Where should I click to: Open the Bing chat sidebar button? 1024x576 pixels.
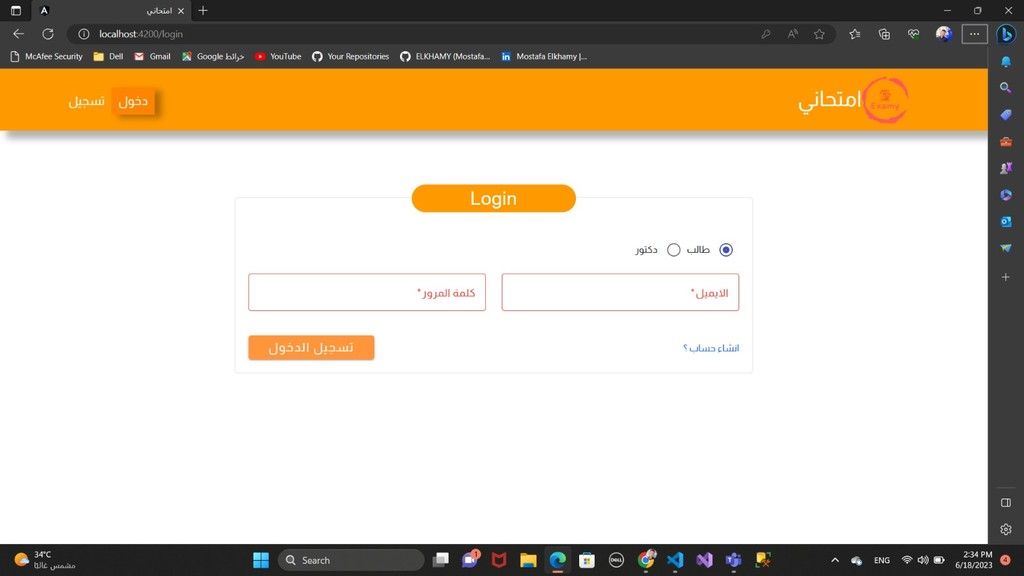[1006, 34]
